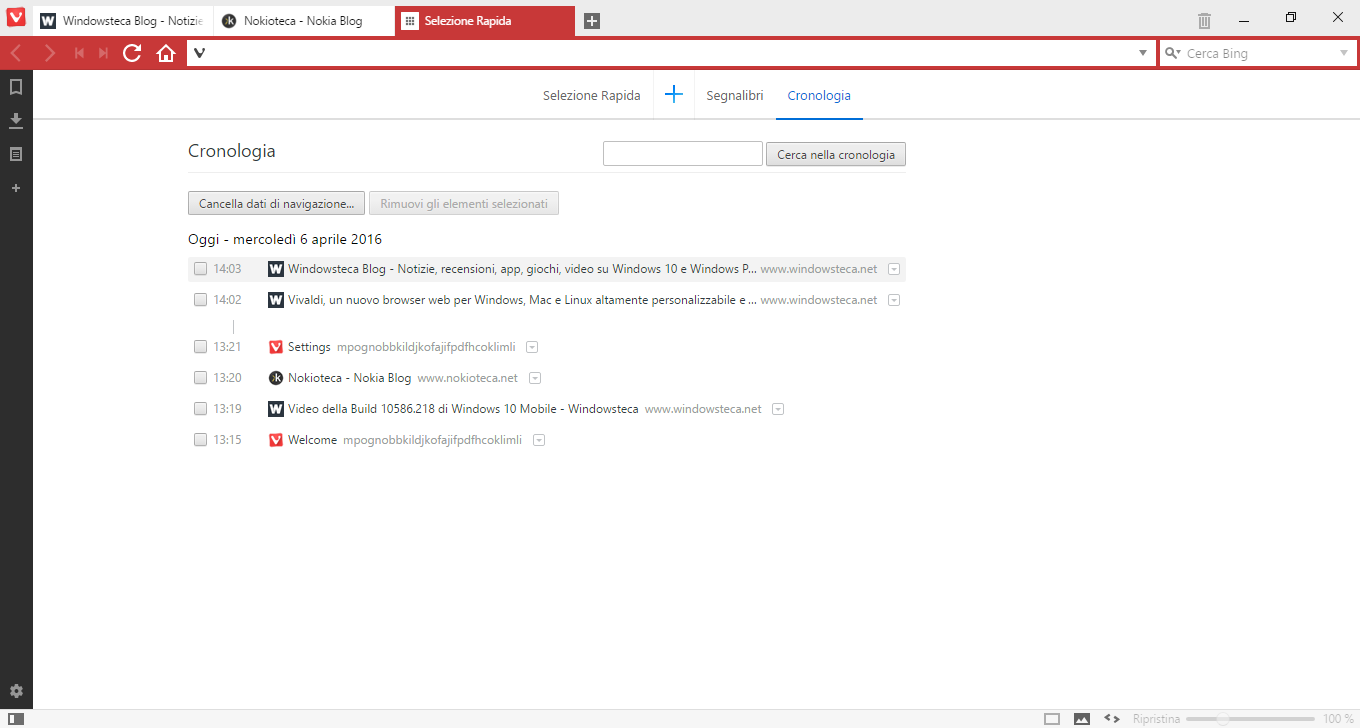Open the Segnalibri section

pos(735,96)
